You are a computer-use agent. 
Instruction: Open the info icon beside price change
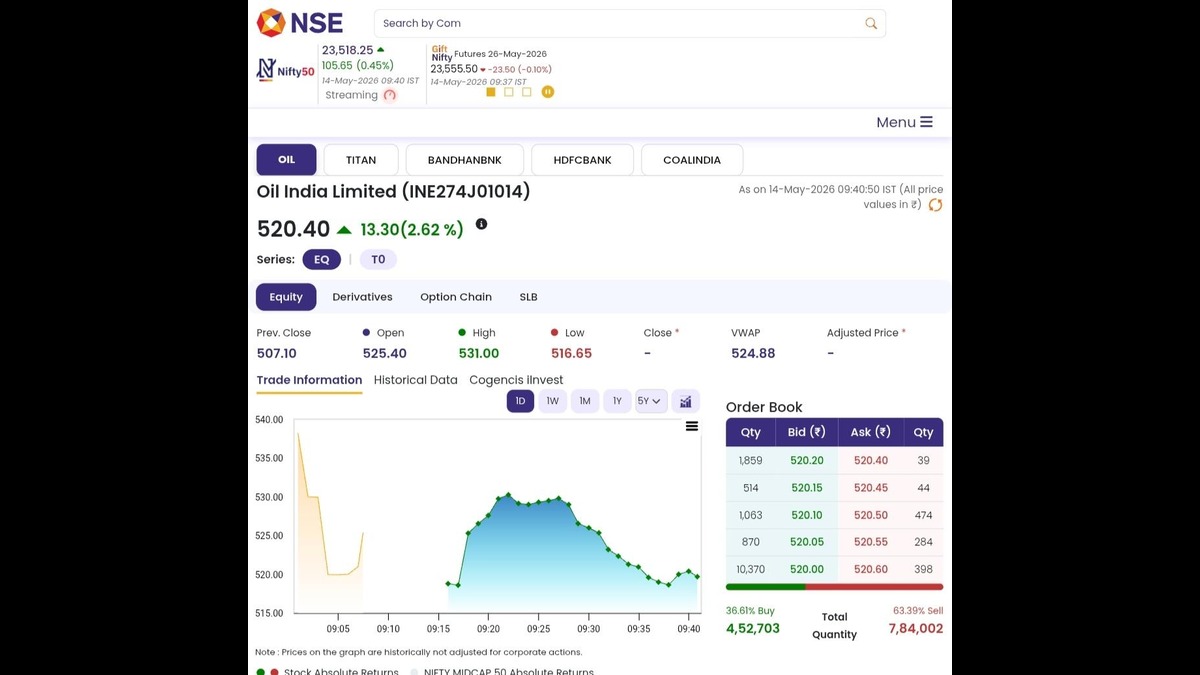pyautogui.click(x=481, y=224)
